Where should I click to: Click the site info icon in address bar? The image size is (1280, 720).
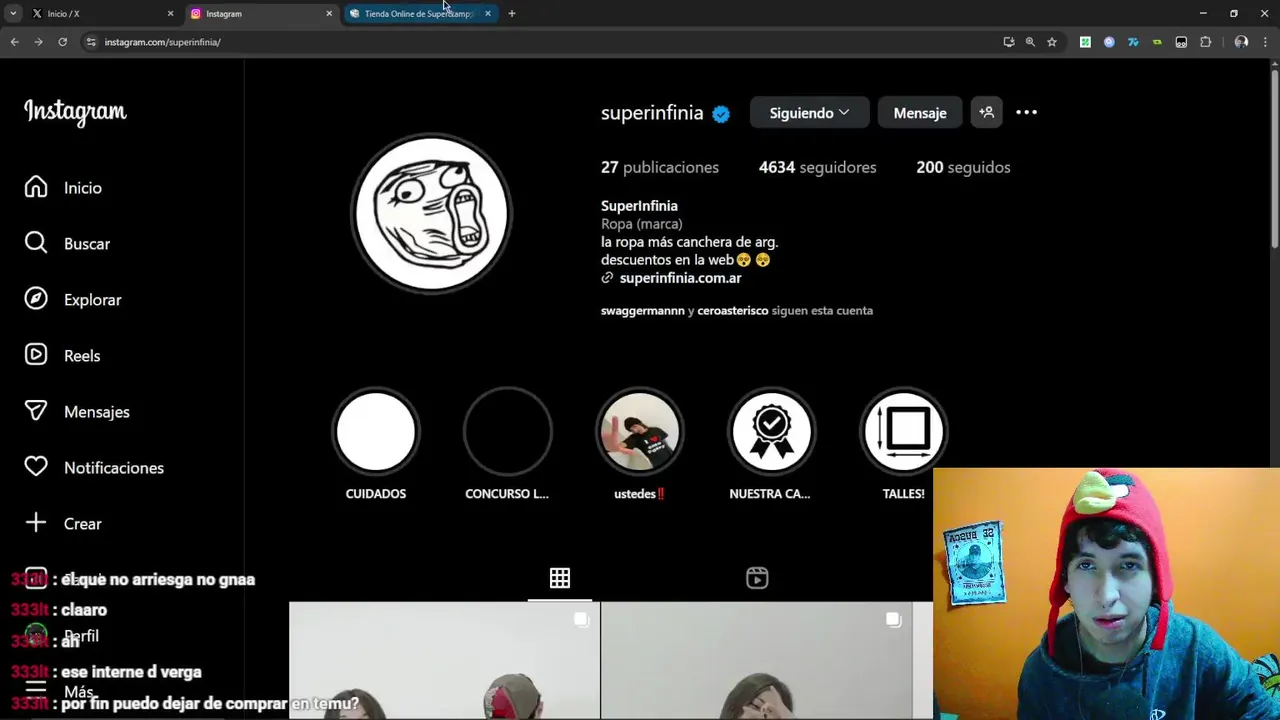click(91, 42)
